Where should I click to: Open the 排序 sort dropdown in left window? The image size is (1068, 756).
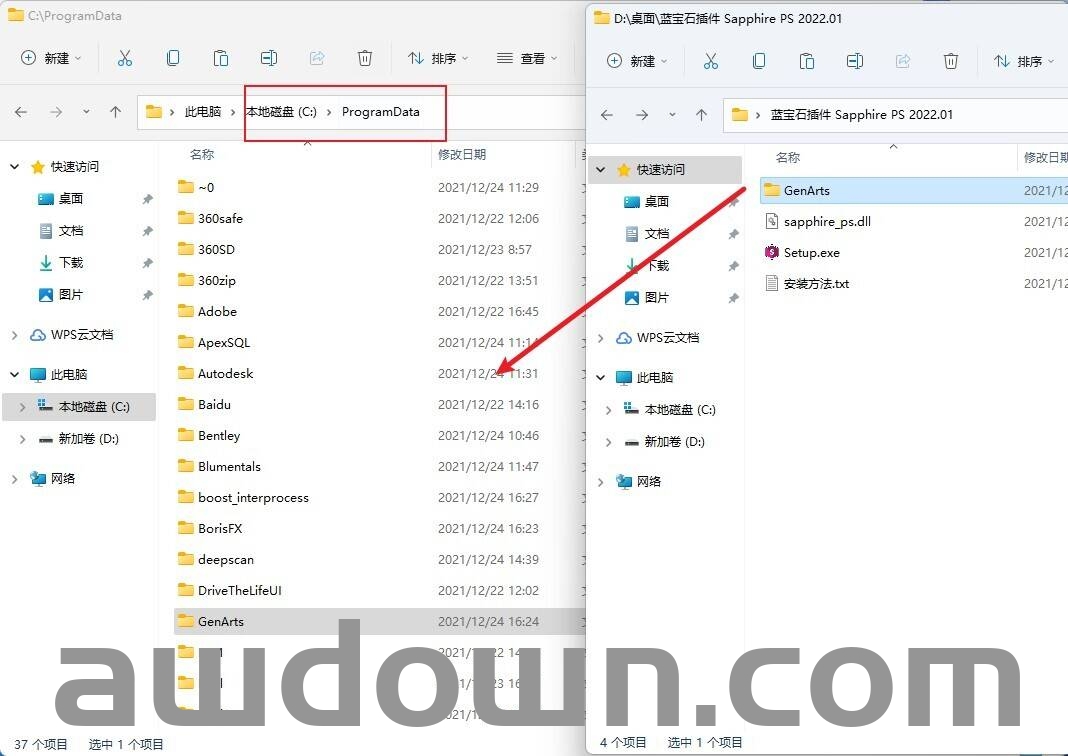tap(438, 58)
